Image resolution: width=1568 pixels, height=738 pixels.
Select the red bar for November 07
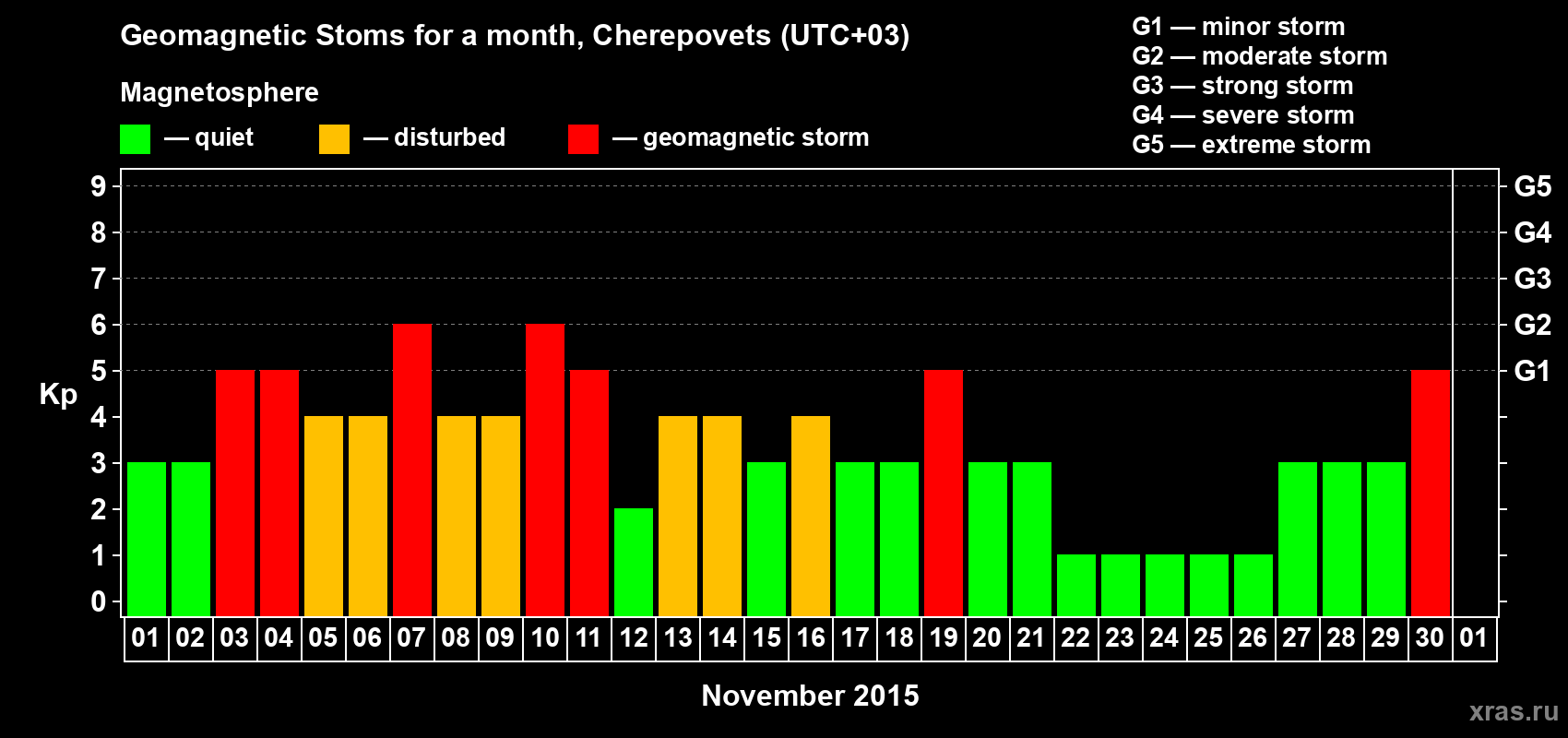[x=412, y=470]
